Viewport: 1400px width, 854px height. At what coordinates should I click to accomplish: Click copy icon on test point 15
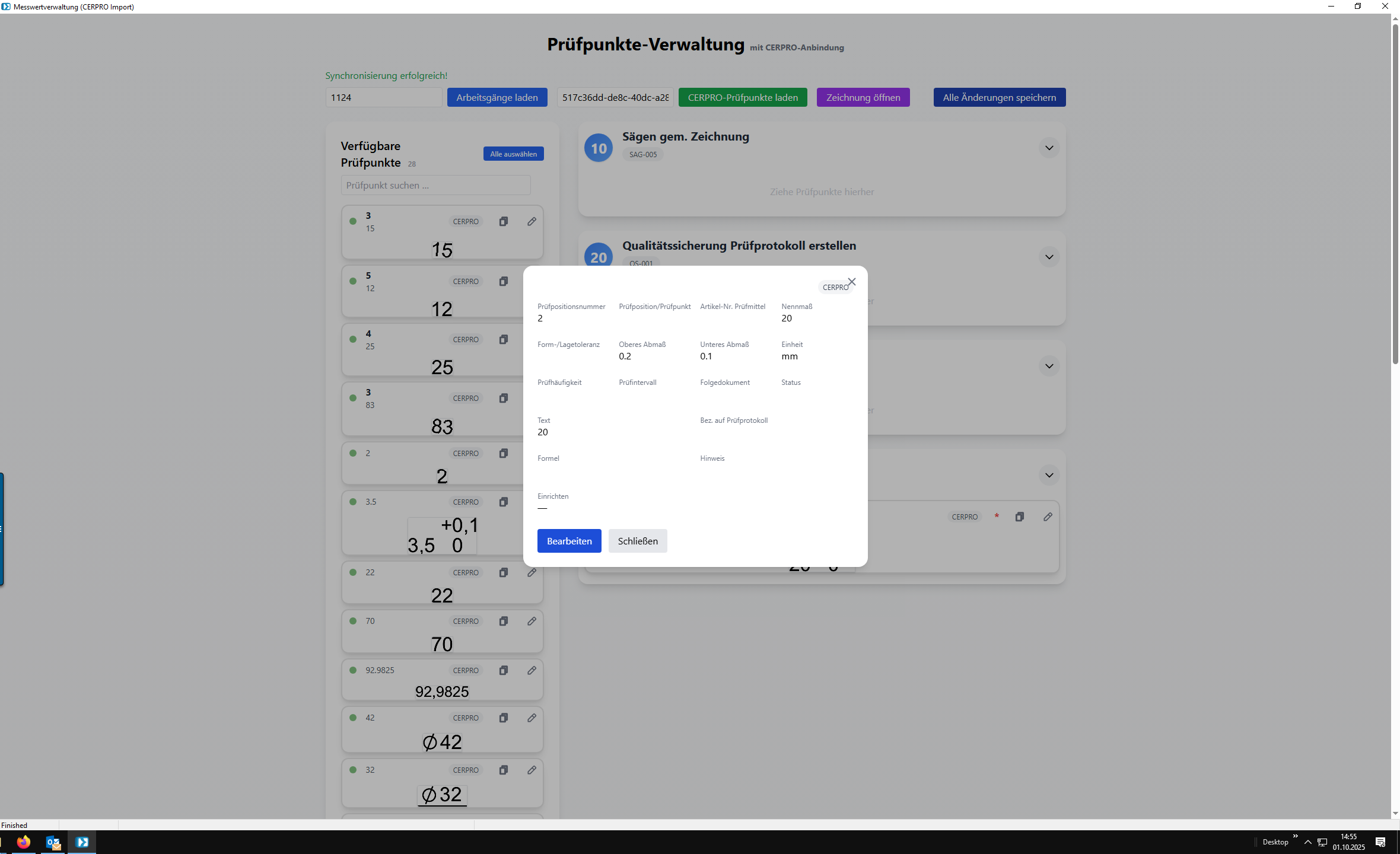click(x=503, y=221)
